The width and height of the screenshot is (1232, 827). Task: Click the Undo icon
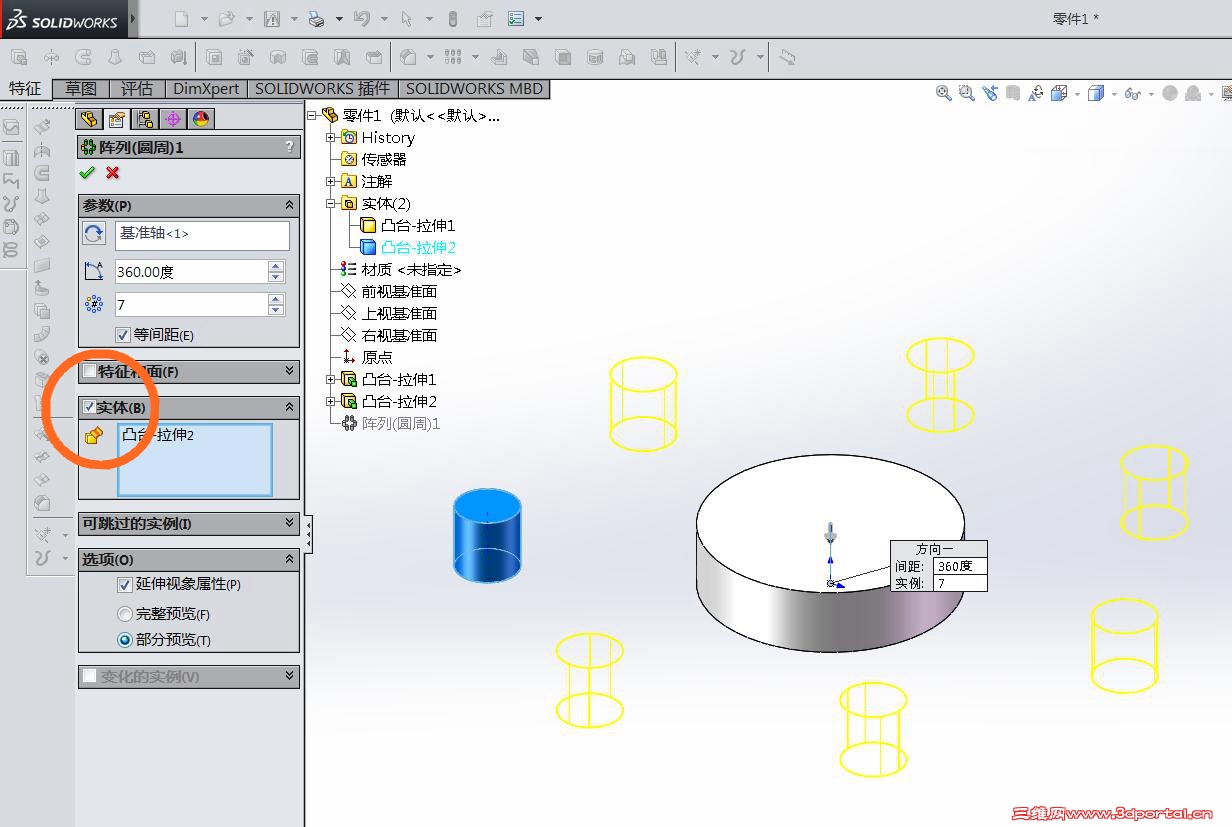point(361,19)
